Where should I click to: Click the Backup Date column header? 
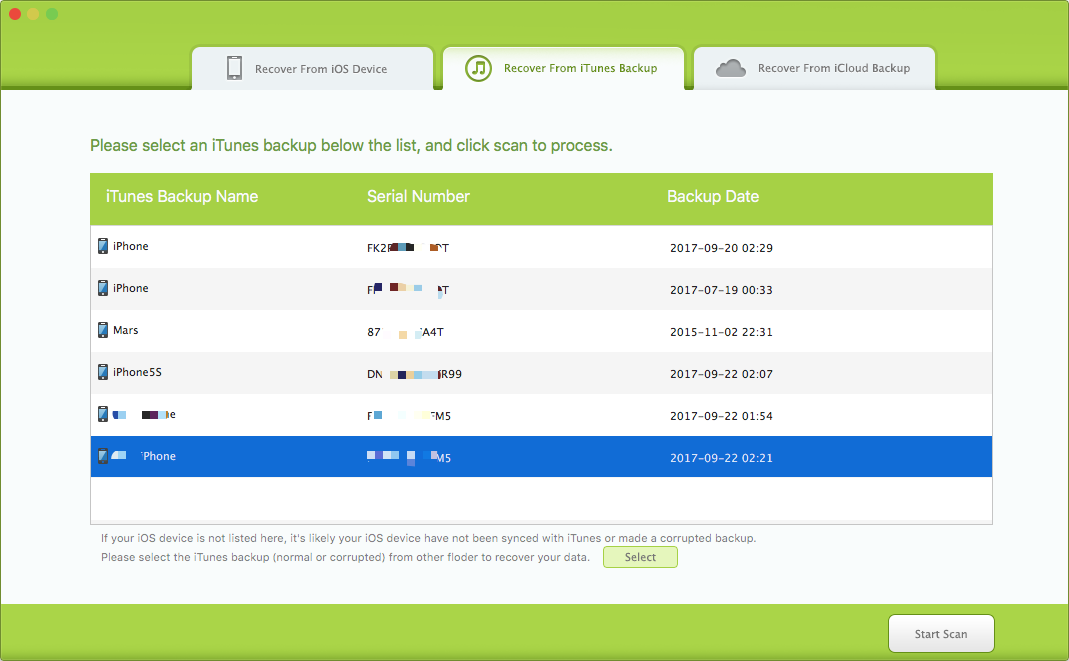coord(713,196)
